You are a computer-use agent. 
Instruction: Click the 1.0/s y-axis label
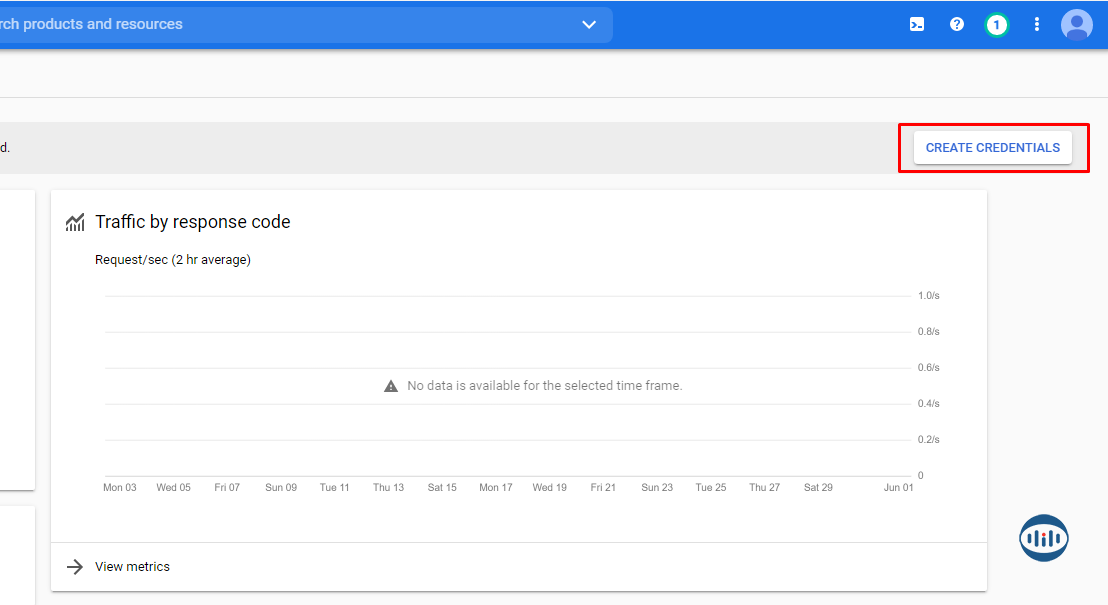(928, 296)
